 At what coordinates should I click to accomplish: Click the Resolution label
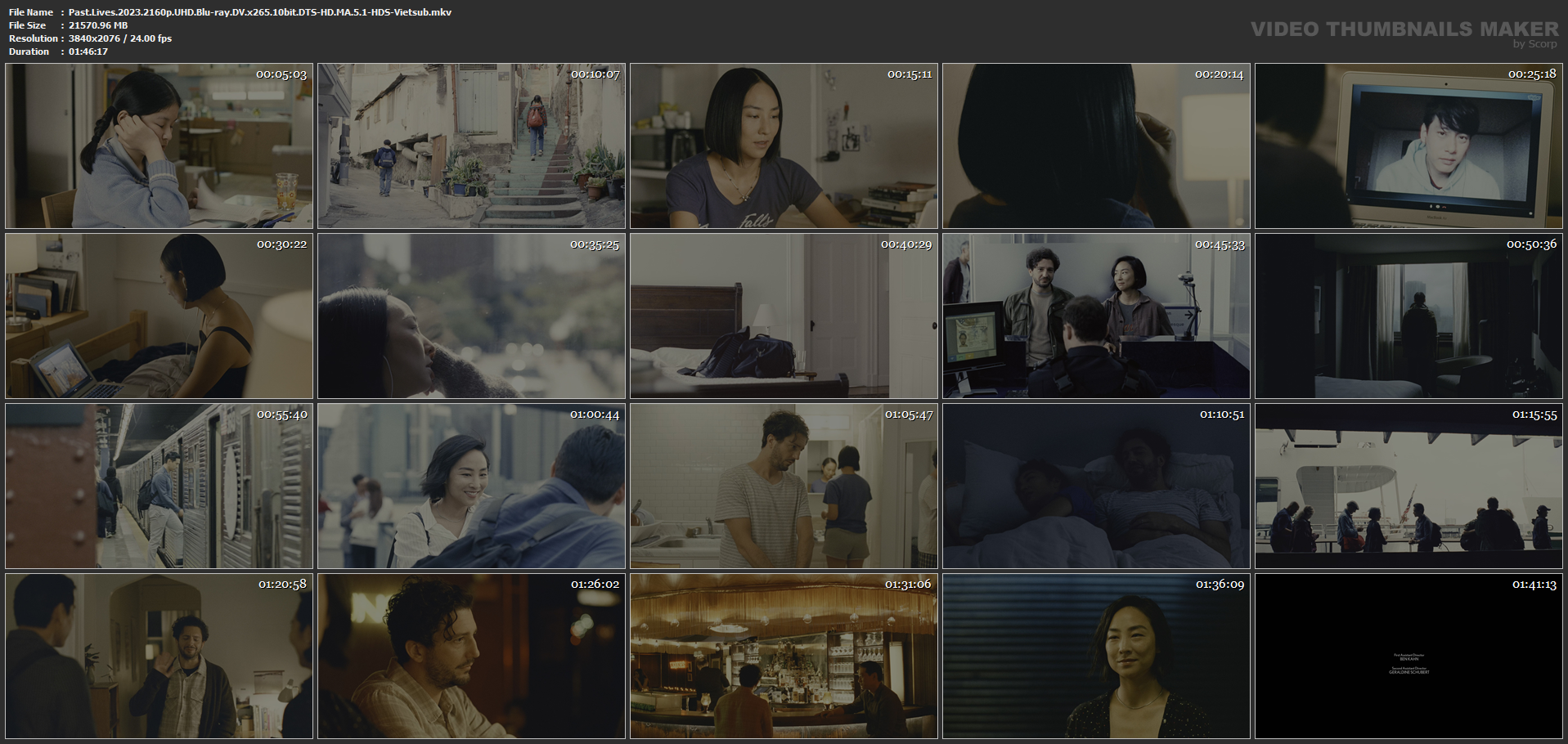click(34, 38)
